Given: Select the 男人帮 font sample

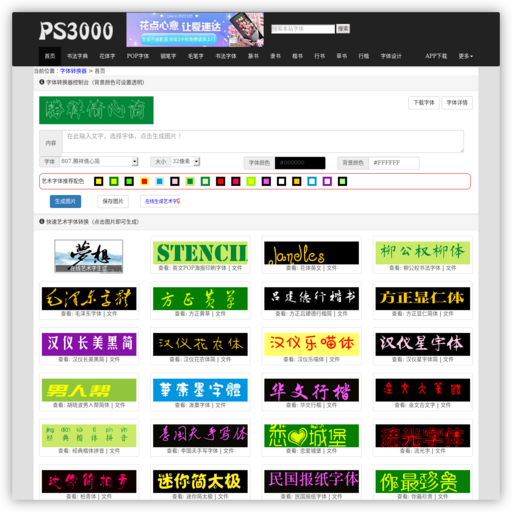Looking at the screenshot, I should [x=89, y=390].
